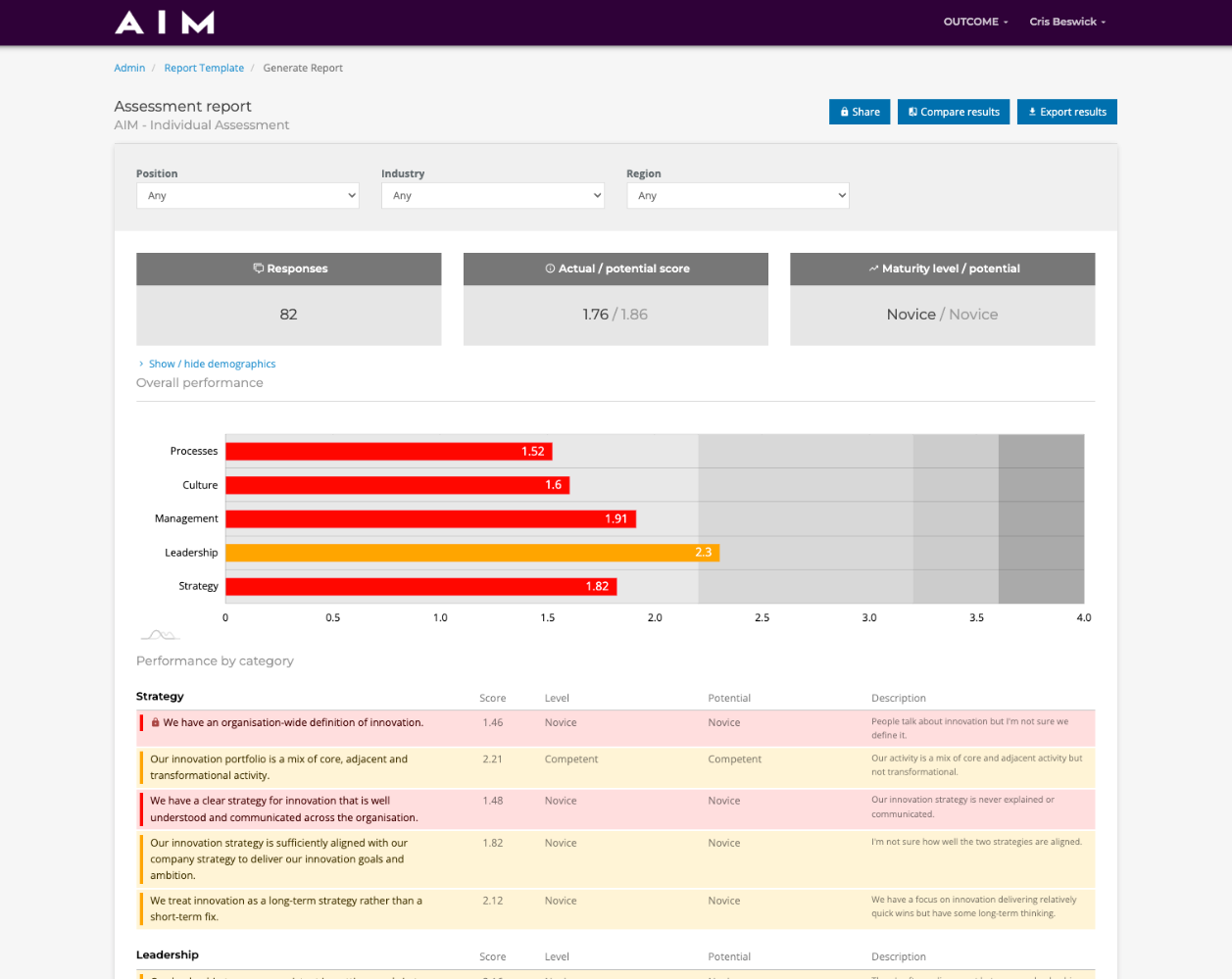
Task: Select the innovation portfolio Strategy row
Action: pyautogui.click(x=616, y=767)
